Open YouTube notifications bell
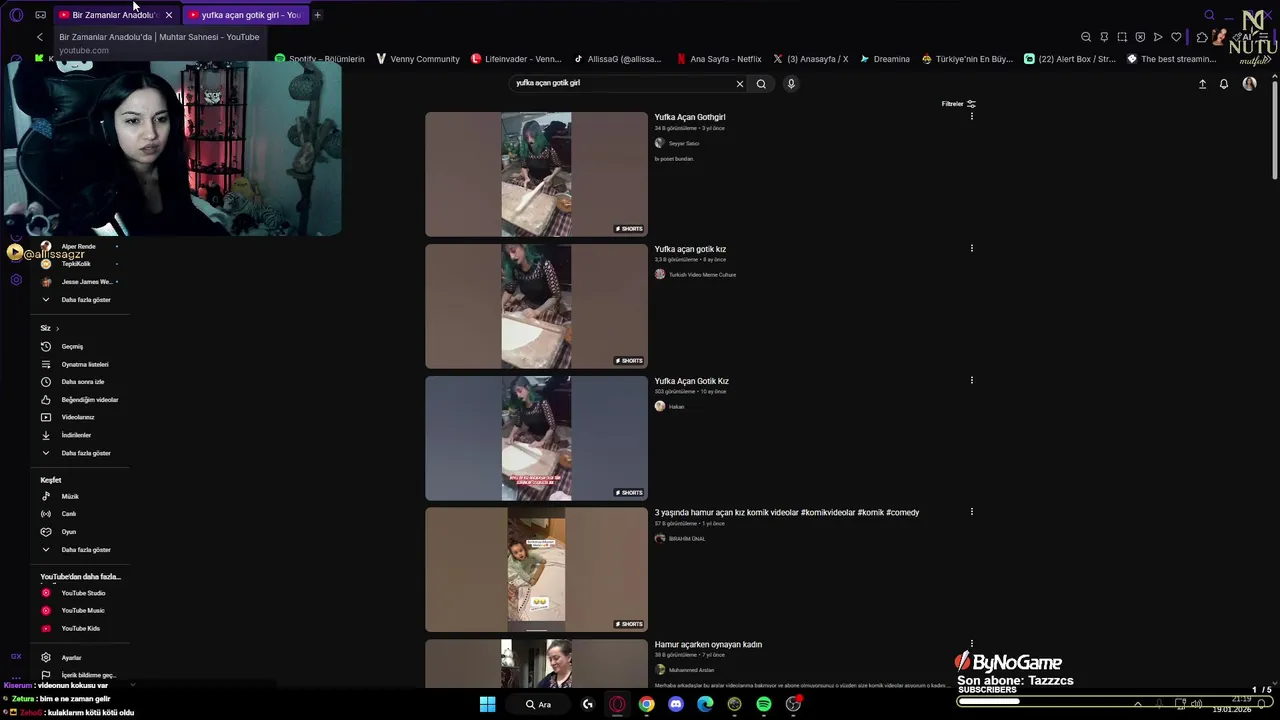 point(1223,84)
